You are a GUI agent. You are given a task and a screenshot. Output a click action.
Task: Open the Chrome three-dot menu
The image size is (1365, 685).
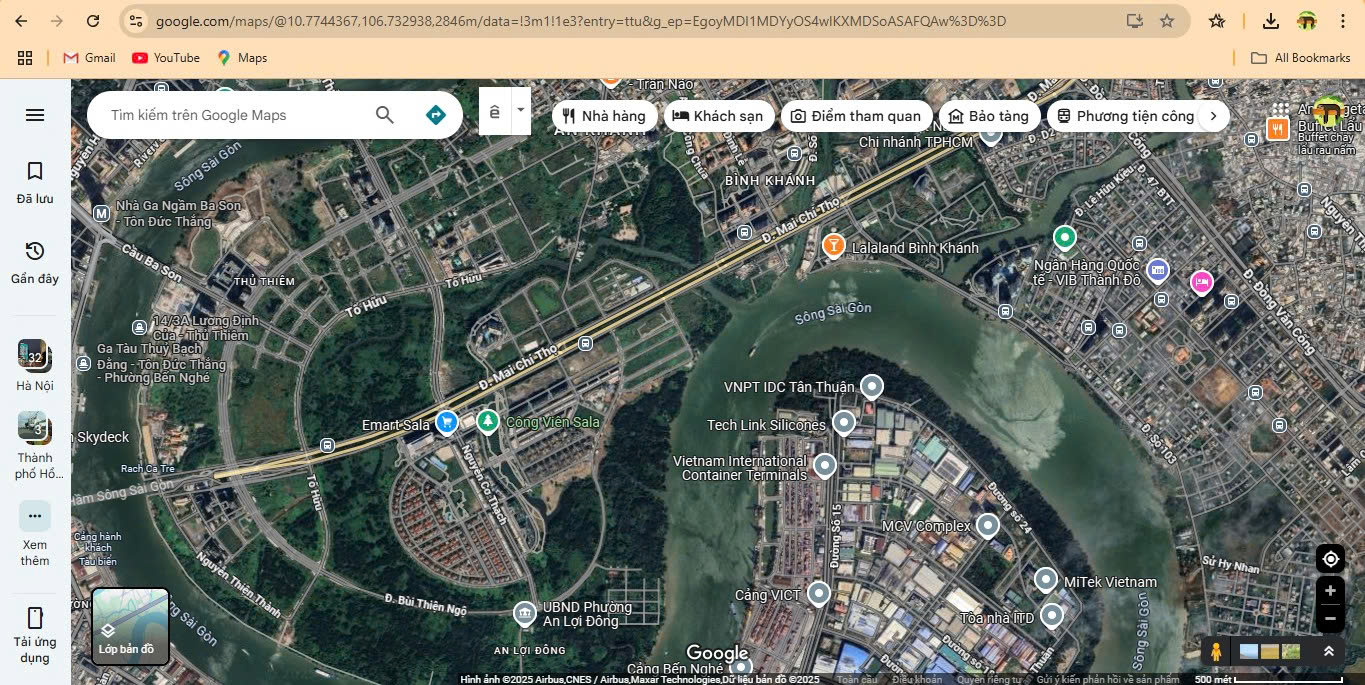(x=1343, y=21)
